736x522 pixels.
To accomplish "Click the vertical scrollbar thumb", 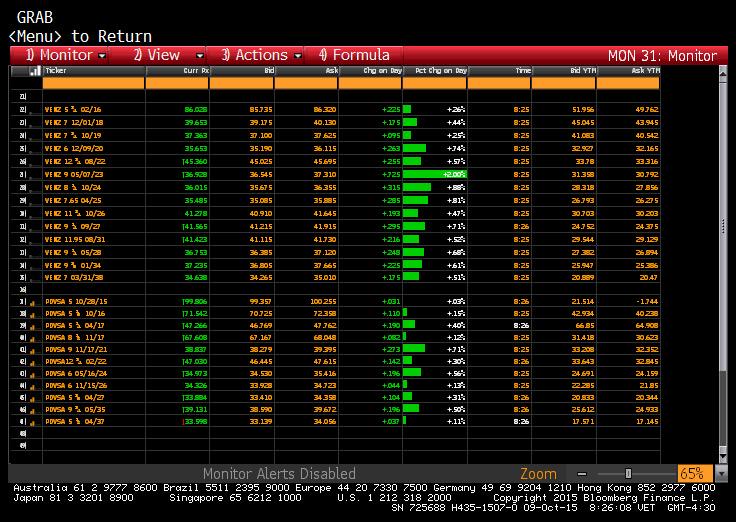I will 723,228.
